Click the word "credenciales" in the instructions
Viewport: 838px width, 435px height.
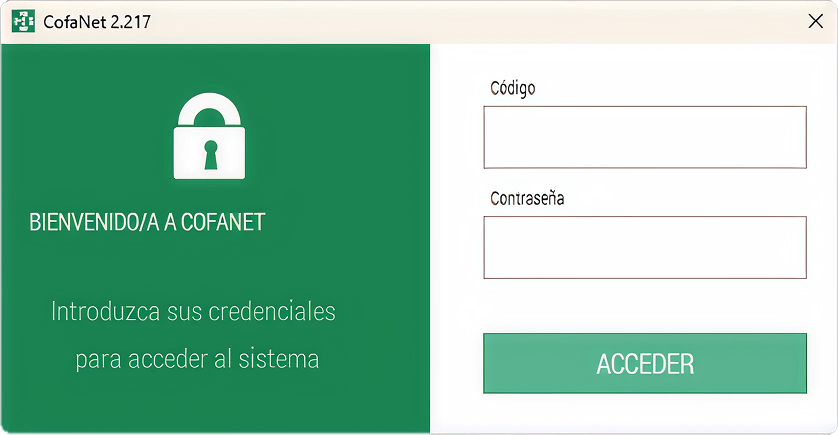tap(272, 311)
